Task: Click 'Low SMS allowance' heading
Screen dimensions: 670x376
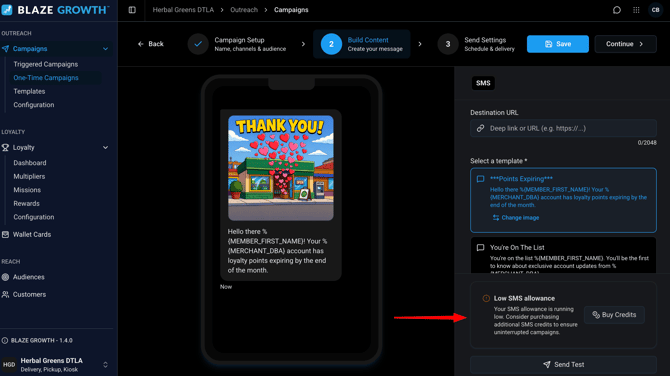Action: [524, 298]
